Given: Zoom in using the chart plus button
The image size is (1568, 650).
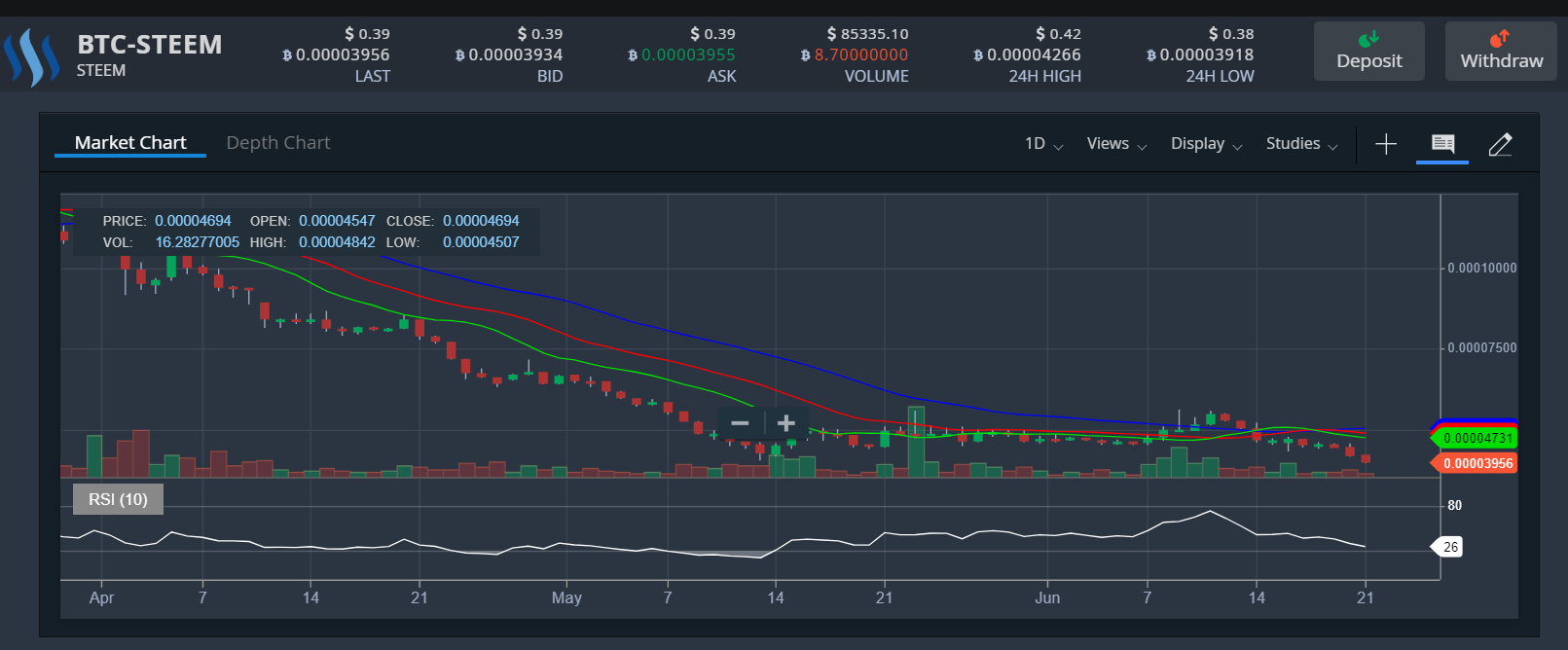Looking at the screenshot, I should pyautogui.click(x=786, y=423).
